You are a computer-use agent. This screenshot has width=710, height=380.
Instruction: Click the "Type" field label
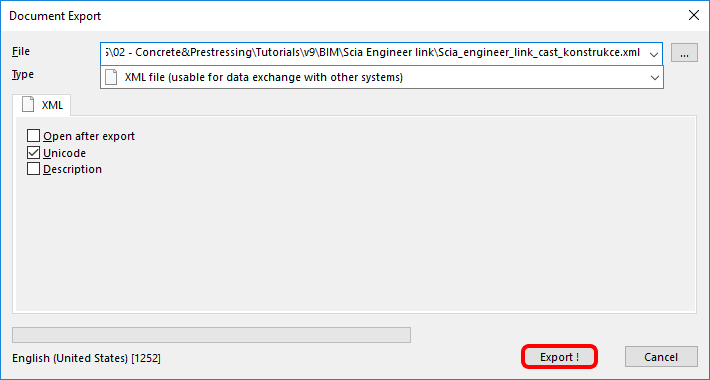[x=23, y=75]
